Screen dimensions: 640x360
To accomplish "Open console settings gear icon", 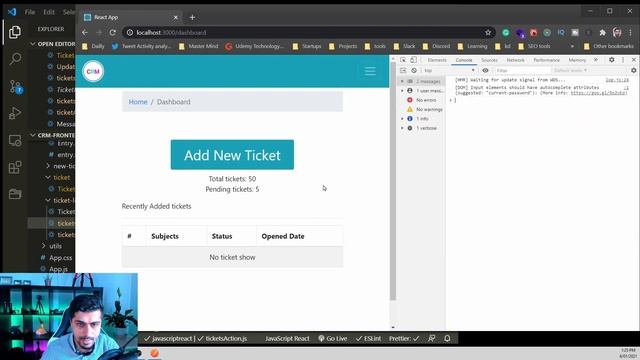I will click(x=633, y=70).
